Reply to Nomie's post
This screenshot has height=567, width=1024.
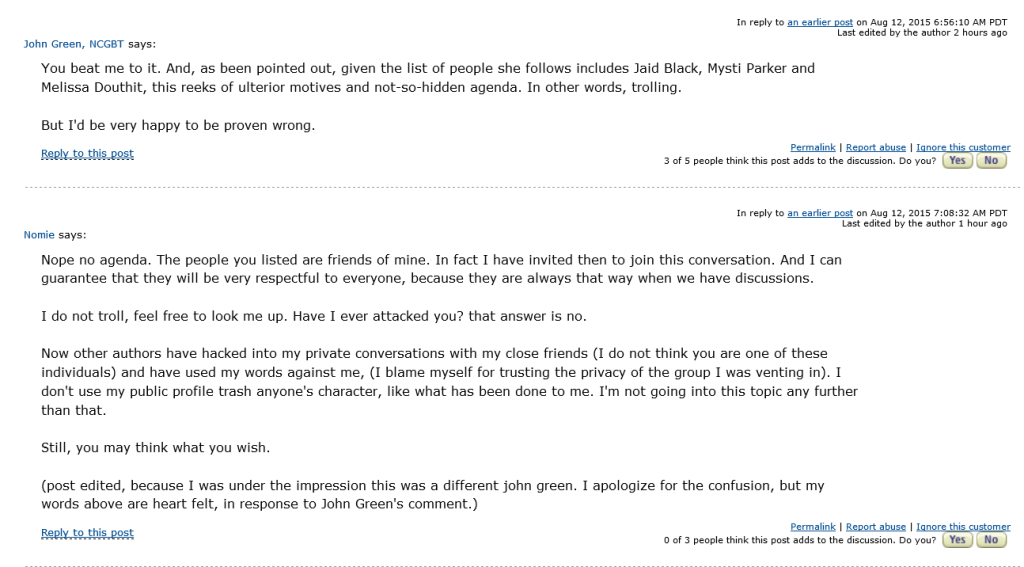point(87,533)
